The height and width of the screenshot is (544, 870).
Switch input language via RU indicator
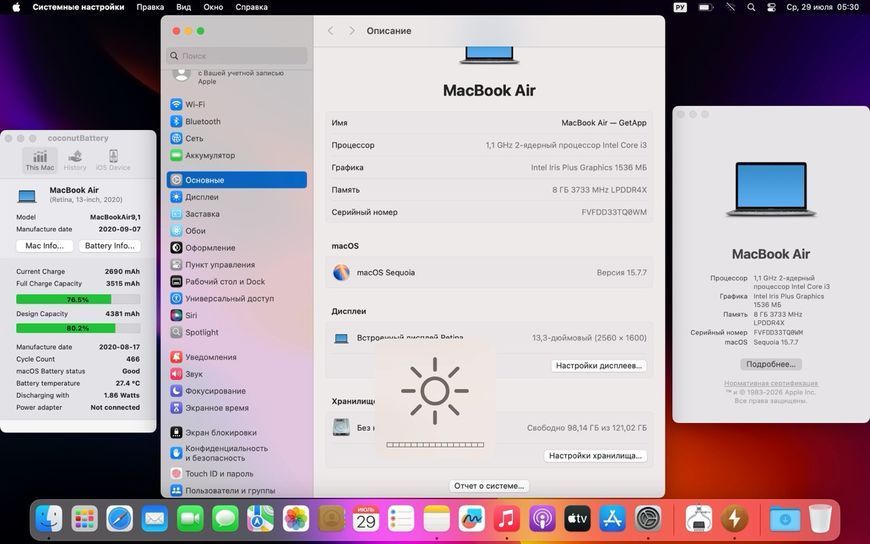point(680,7)
